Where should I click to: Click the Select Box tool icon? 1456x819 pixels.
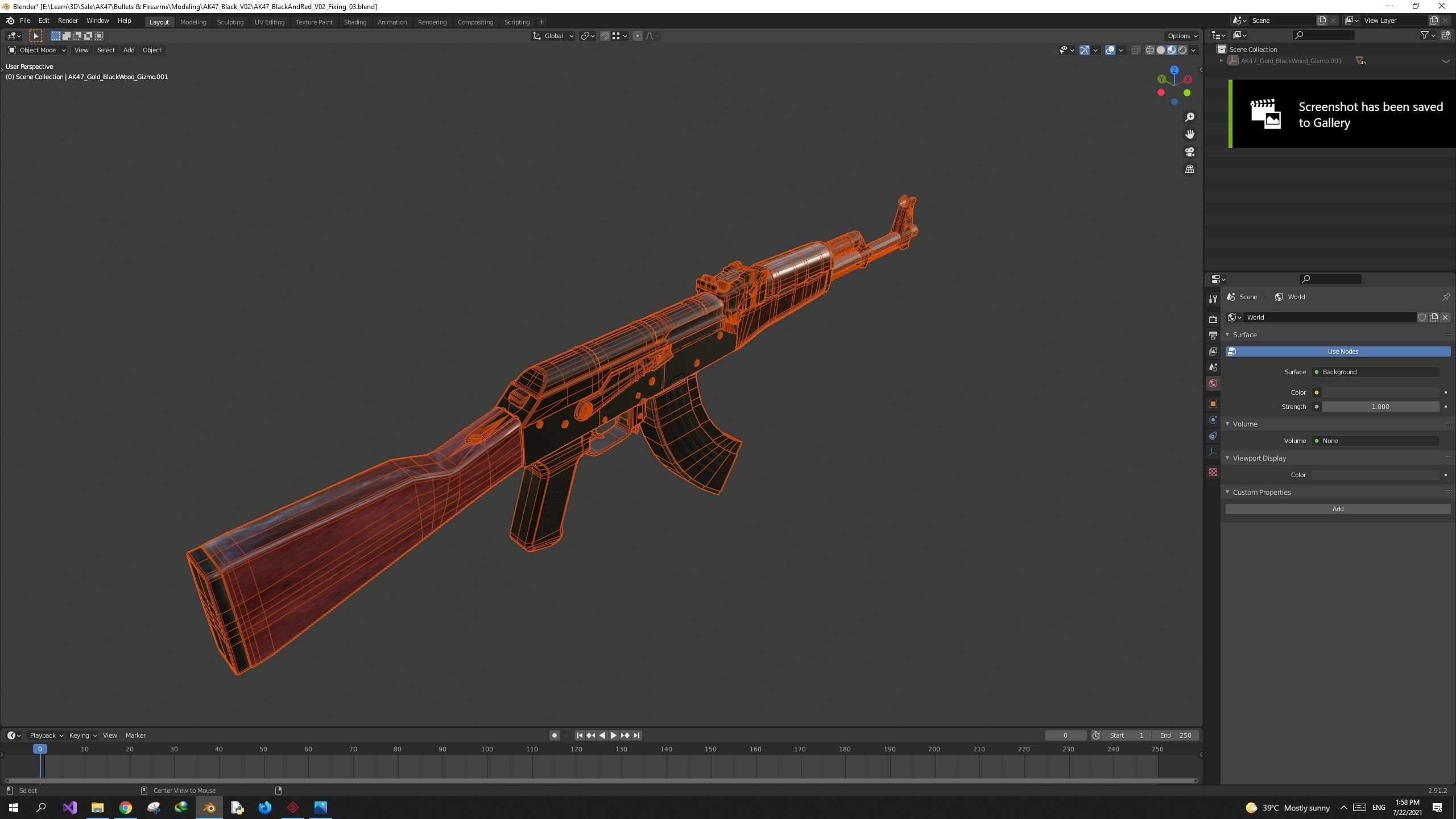coord(36,36)
